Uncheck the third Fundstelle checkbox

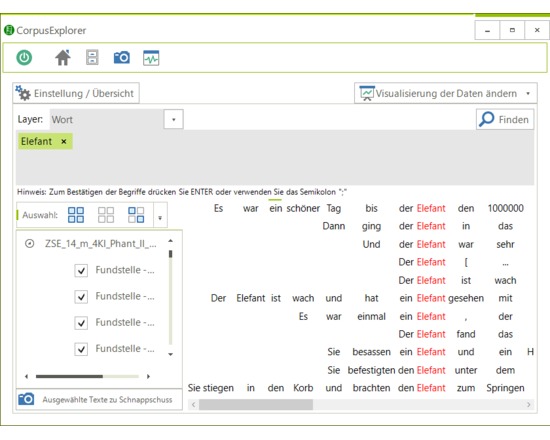click(81, 323)
